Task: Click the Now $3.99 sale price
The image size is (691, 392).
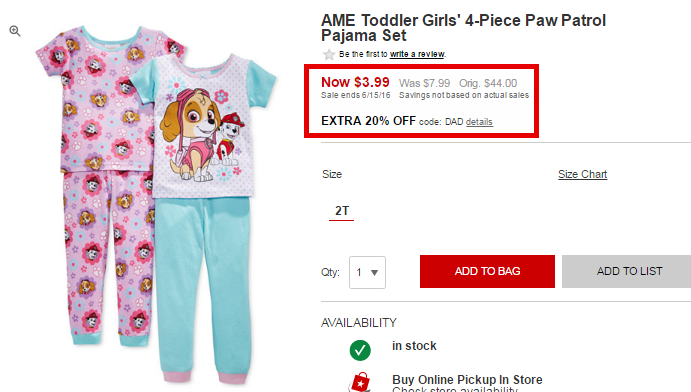Action: 355,82
